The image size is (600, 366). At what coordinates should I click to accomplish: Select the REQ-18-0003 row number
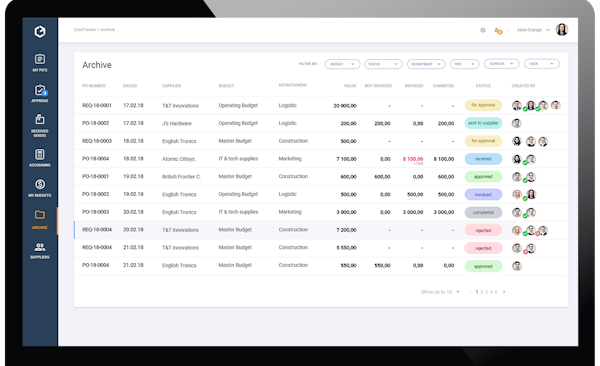[97, 141]
